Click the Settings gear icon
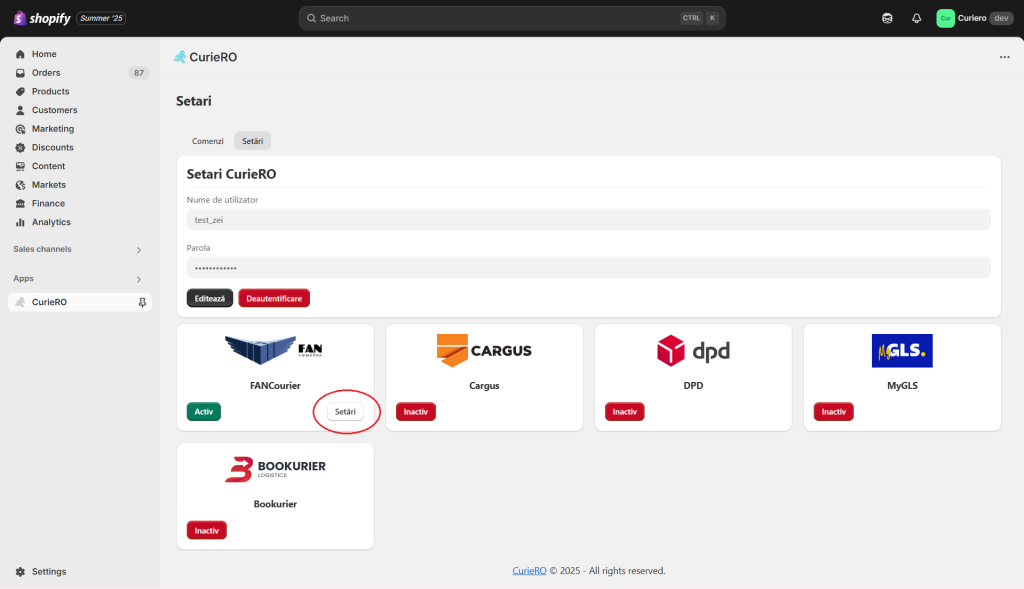 pos(20,572)
